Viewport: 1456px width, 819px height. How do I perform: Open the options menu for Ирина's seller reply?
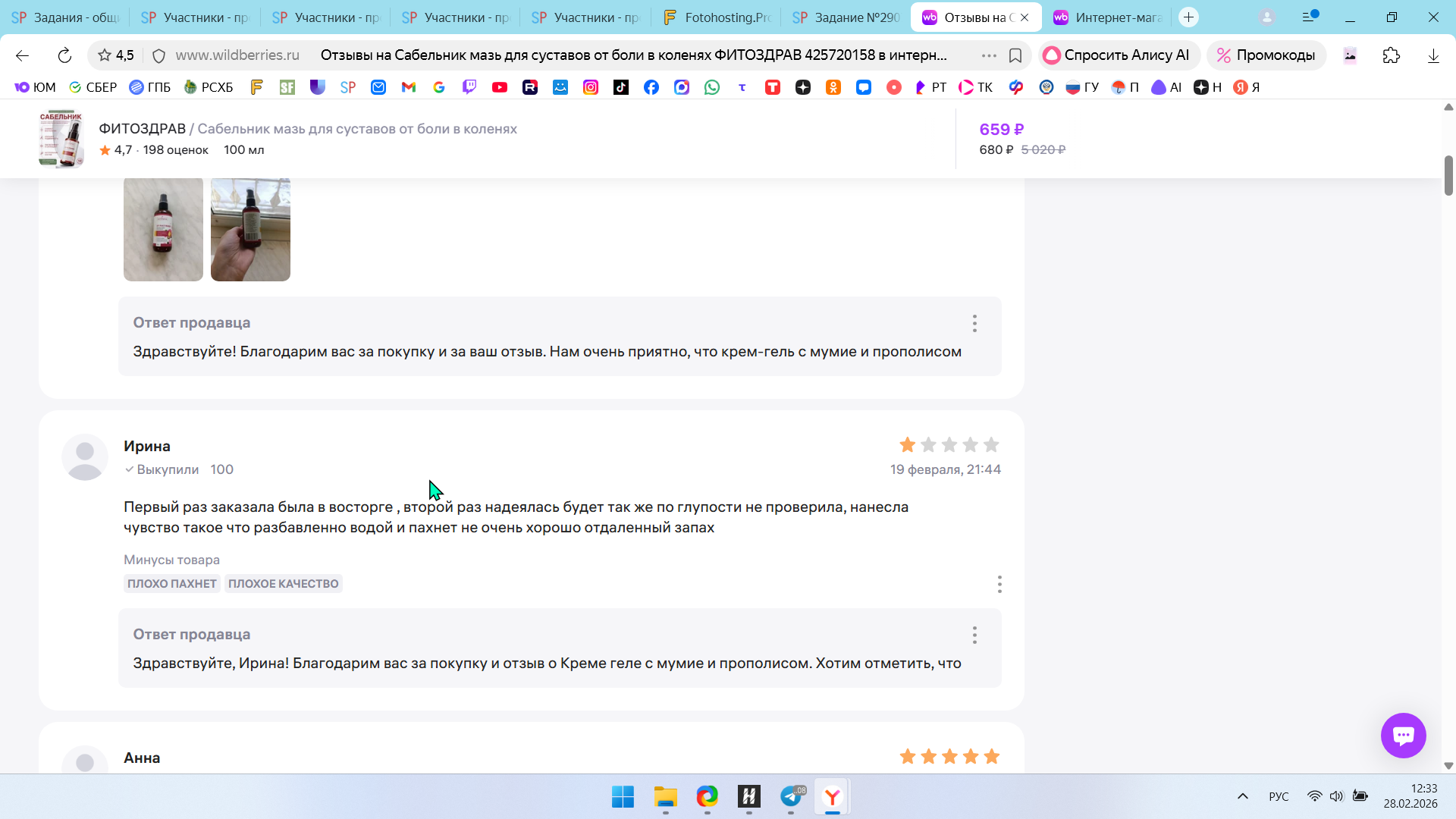(974, 635)
